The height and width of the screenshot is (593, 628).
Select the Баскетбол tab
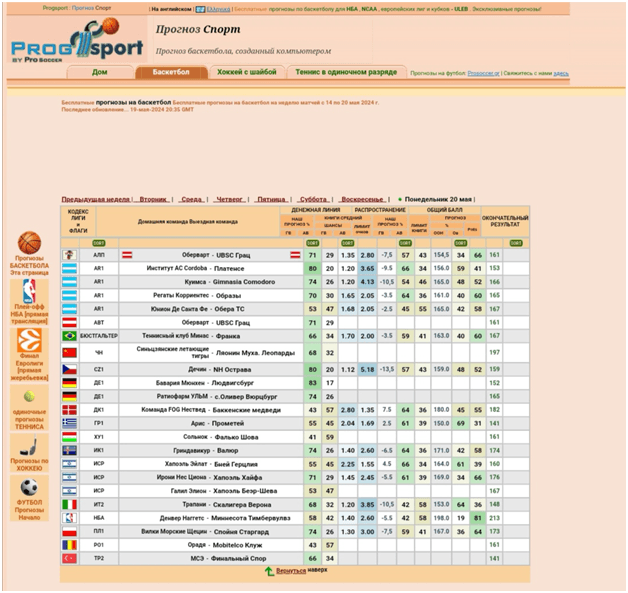pyautogui.click(x=171, y=72)
